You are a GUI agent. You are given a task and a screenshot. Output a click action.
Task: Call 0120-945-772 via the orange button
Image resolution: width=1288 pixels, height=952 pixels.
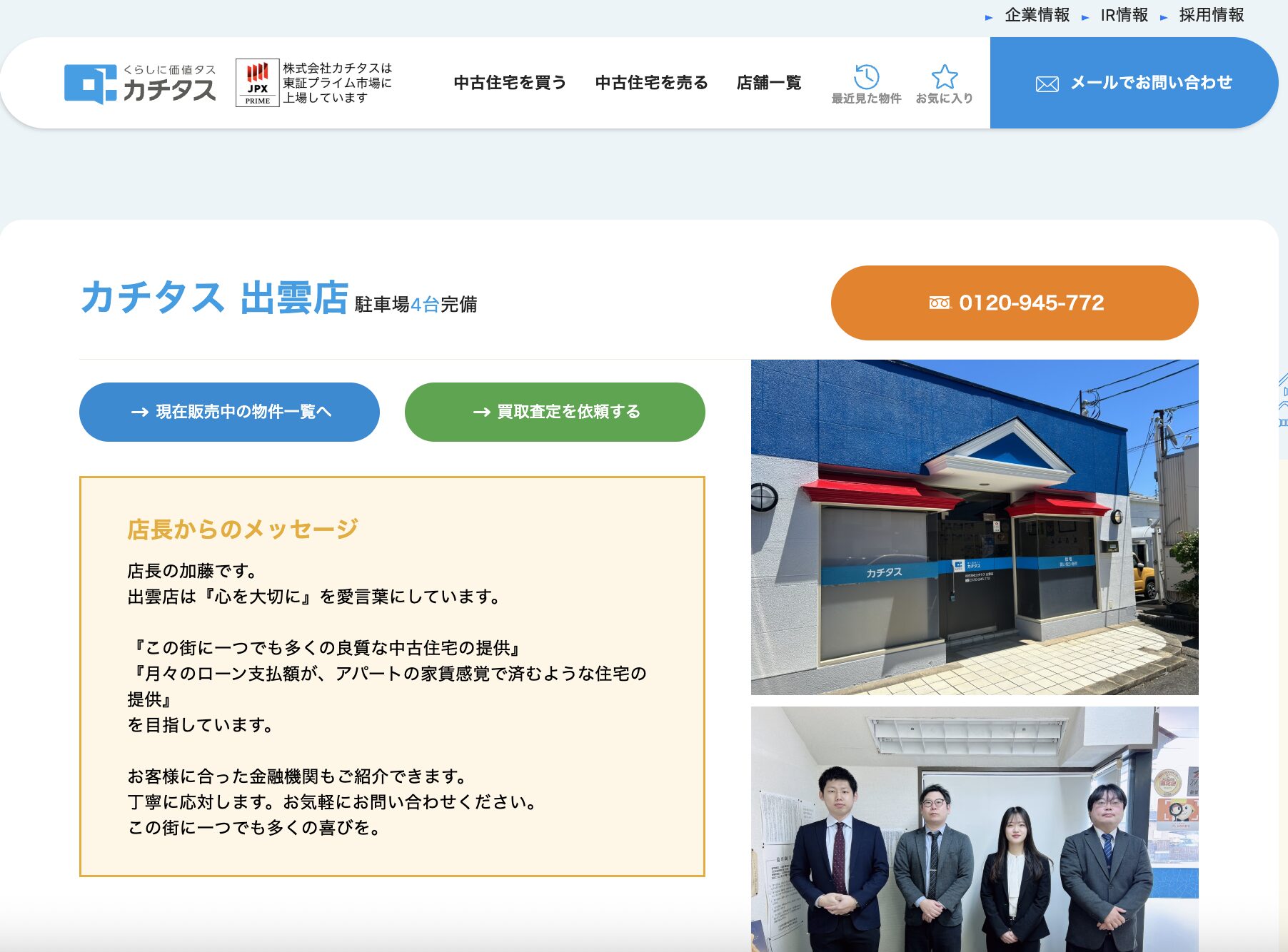(x=1014, y=303)
